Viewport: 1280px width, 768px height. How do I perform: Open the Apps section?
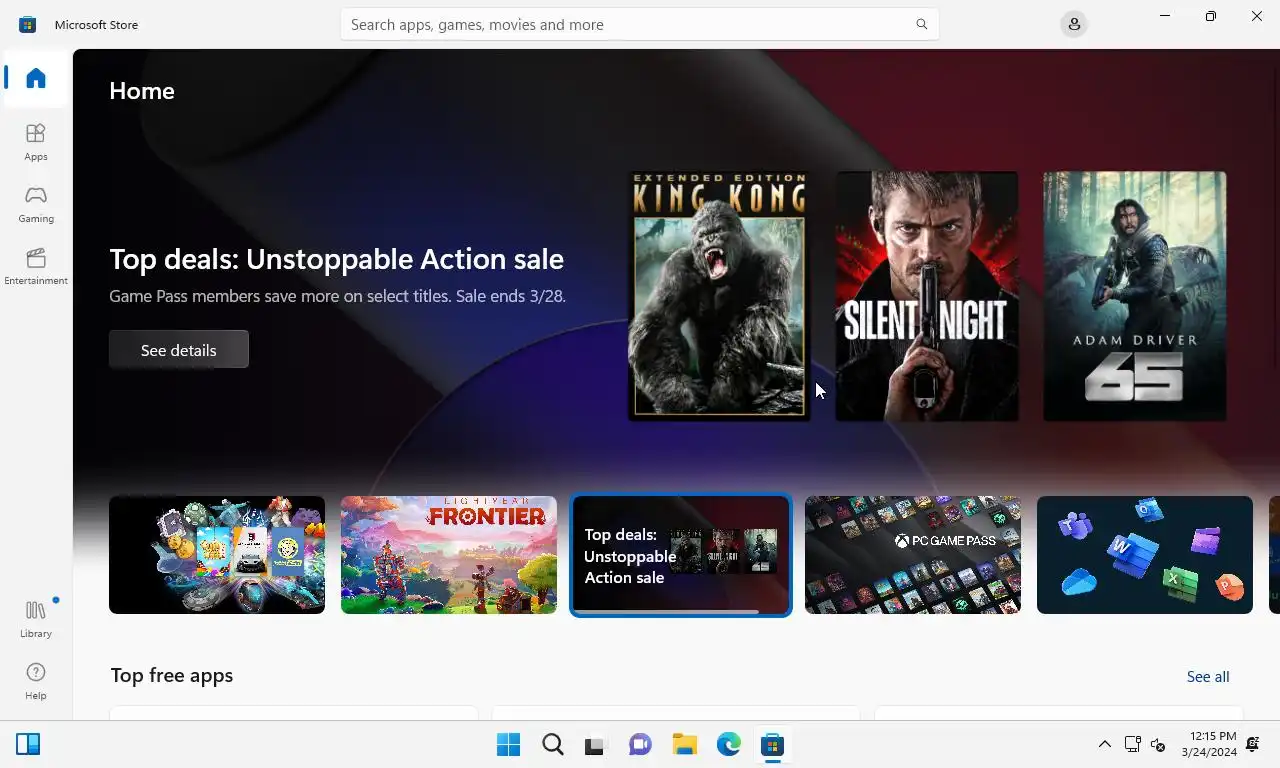36,142
